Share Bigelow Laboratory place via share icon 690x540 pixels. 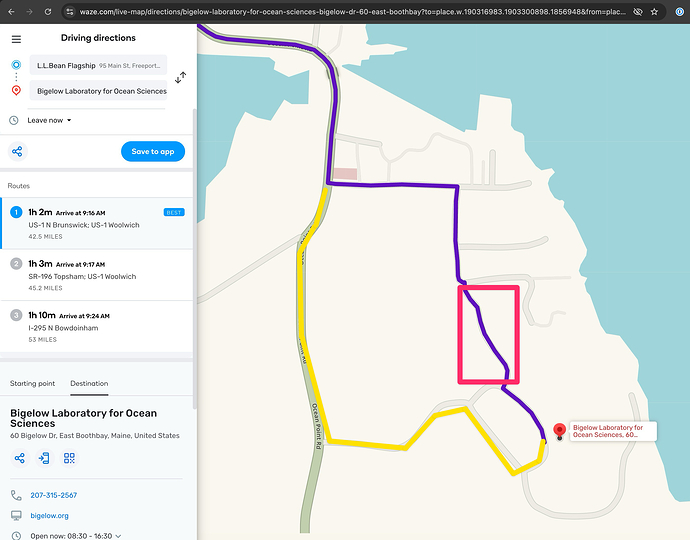pyautogui.click(x=19, y=458)
